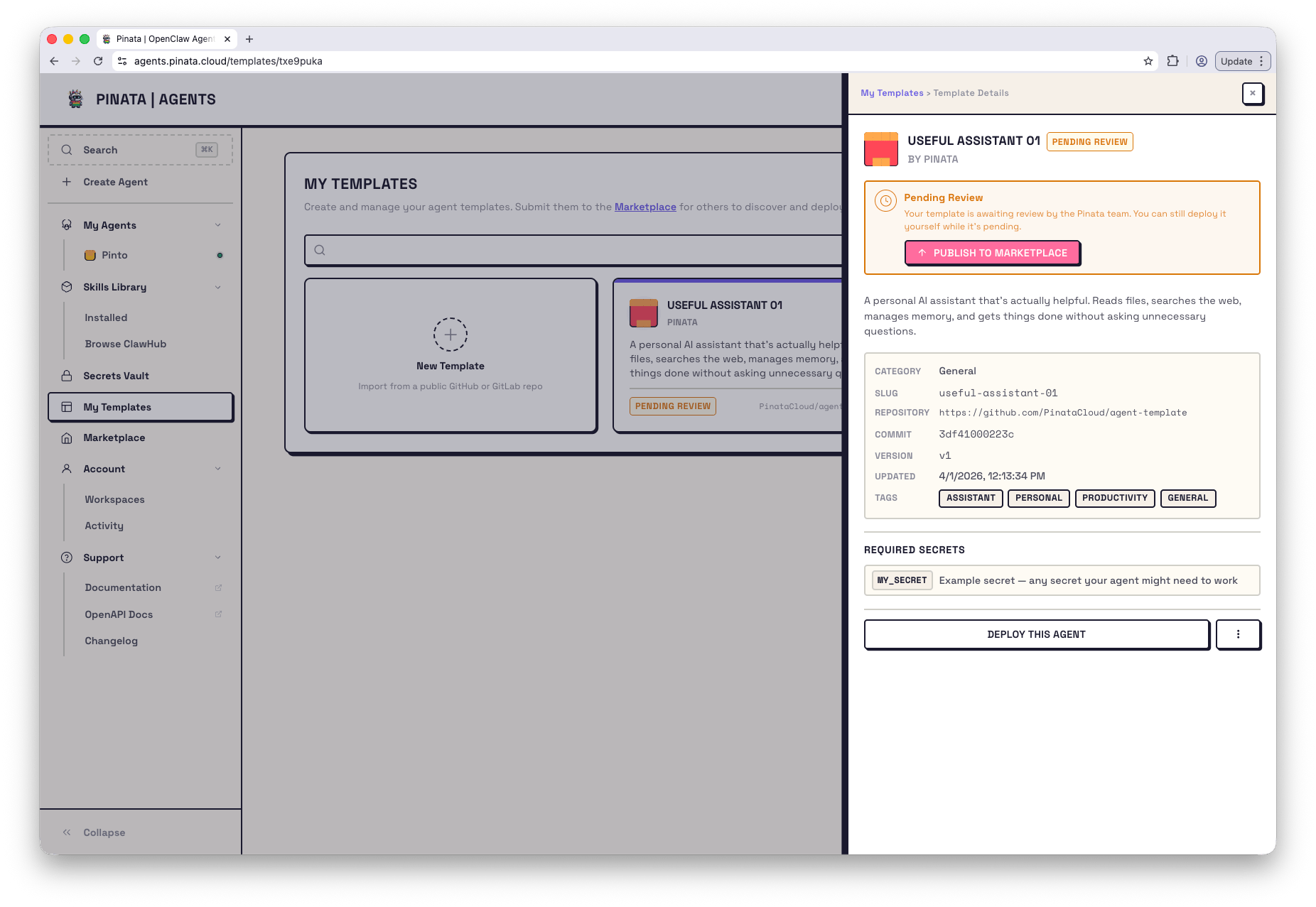Close the Template Details panel
The height and width of the screenshot is (907, 1316).
point(1253,93)
